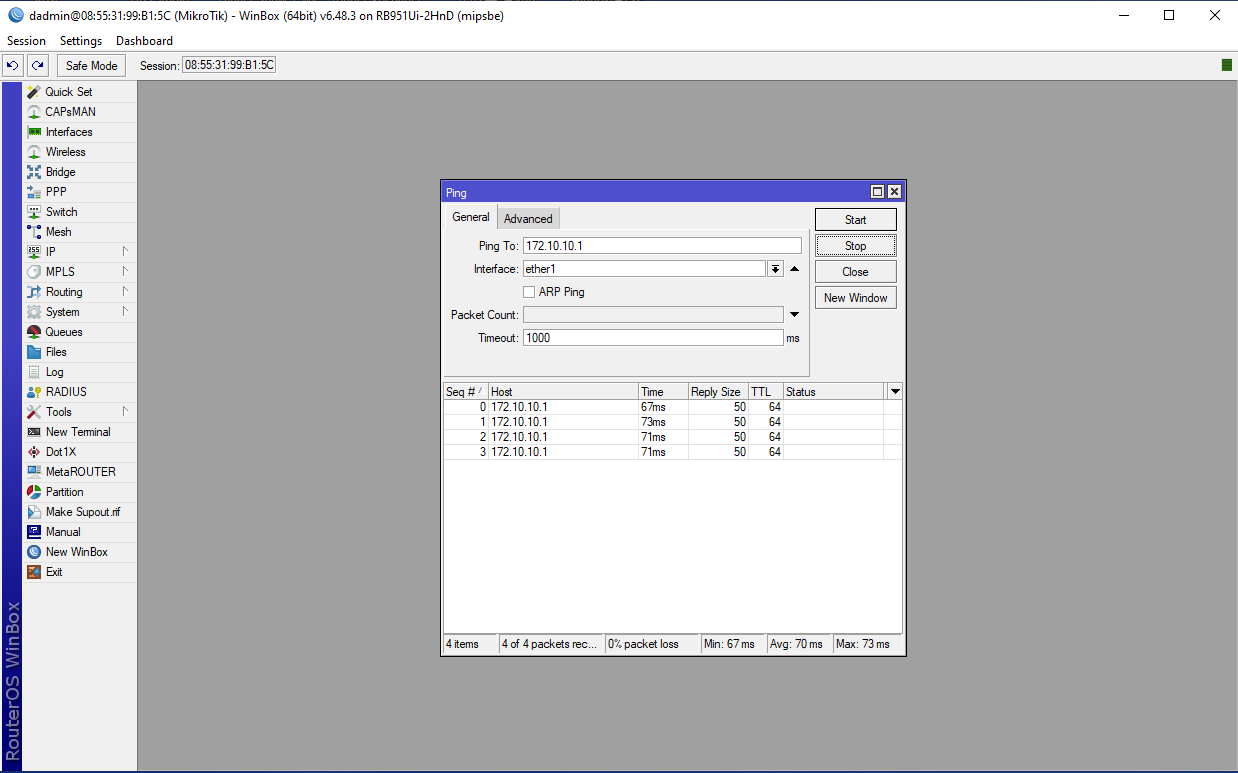This screenshot has width=1238, height=773.
Task: Open the Mesh menu icon
Action: pos(34,232)
